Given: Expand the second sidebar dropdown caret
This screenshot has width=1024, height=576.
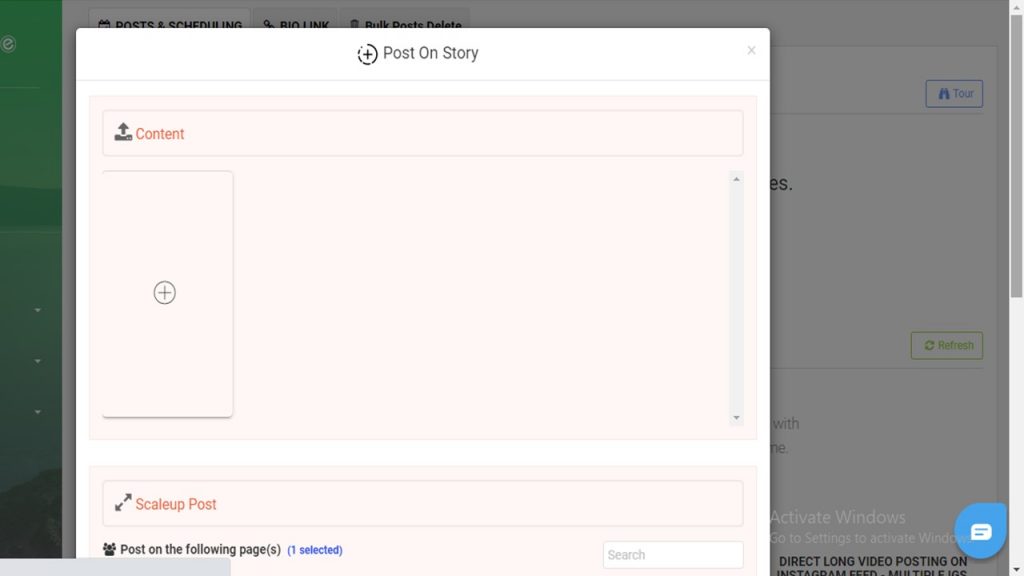Looking at the screenshot, I should coord(37,361).
